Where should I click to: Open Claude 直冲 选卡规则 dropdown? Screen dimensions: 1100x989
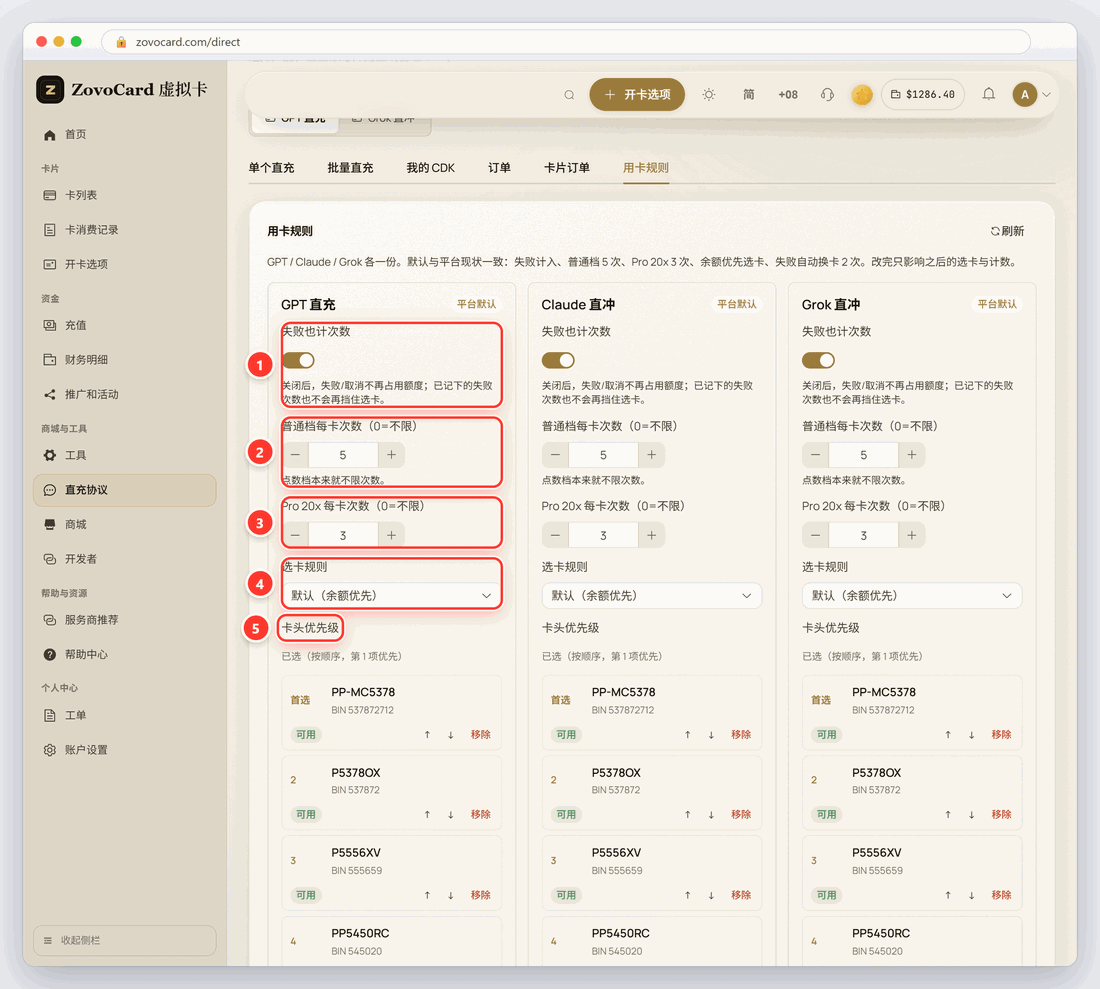[652, 596]
